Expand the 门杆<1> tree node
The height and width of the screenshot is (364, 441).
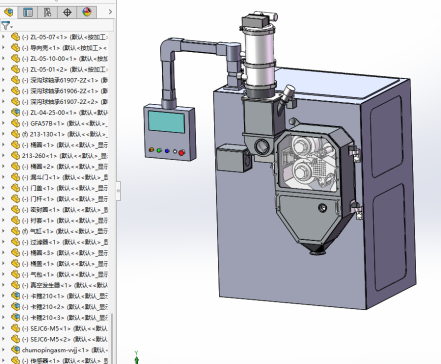(x=3, y=199)
